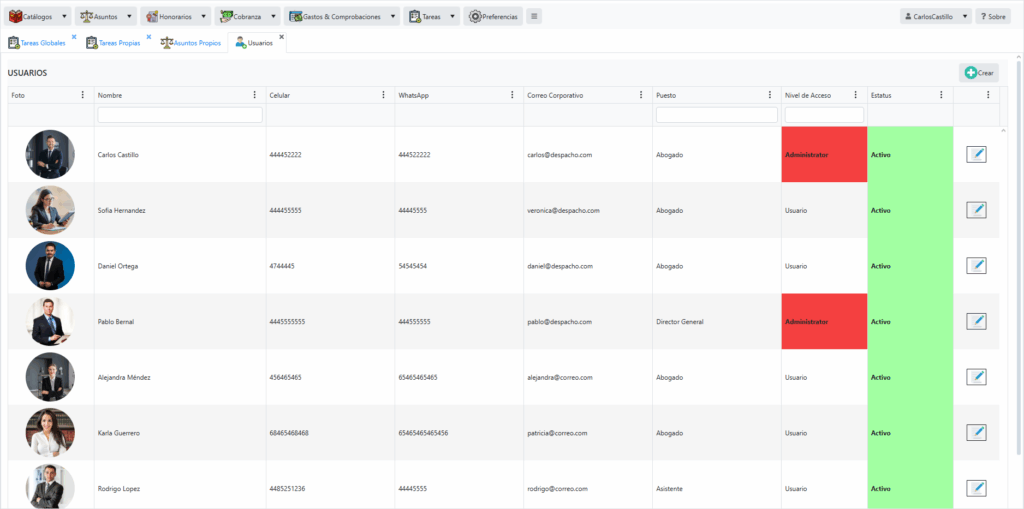This screenshot has height=509, width=1024.
Task: Switch to the Asuntos Propios tab
Action: pyautogui.click(x=196, y=43)
